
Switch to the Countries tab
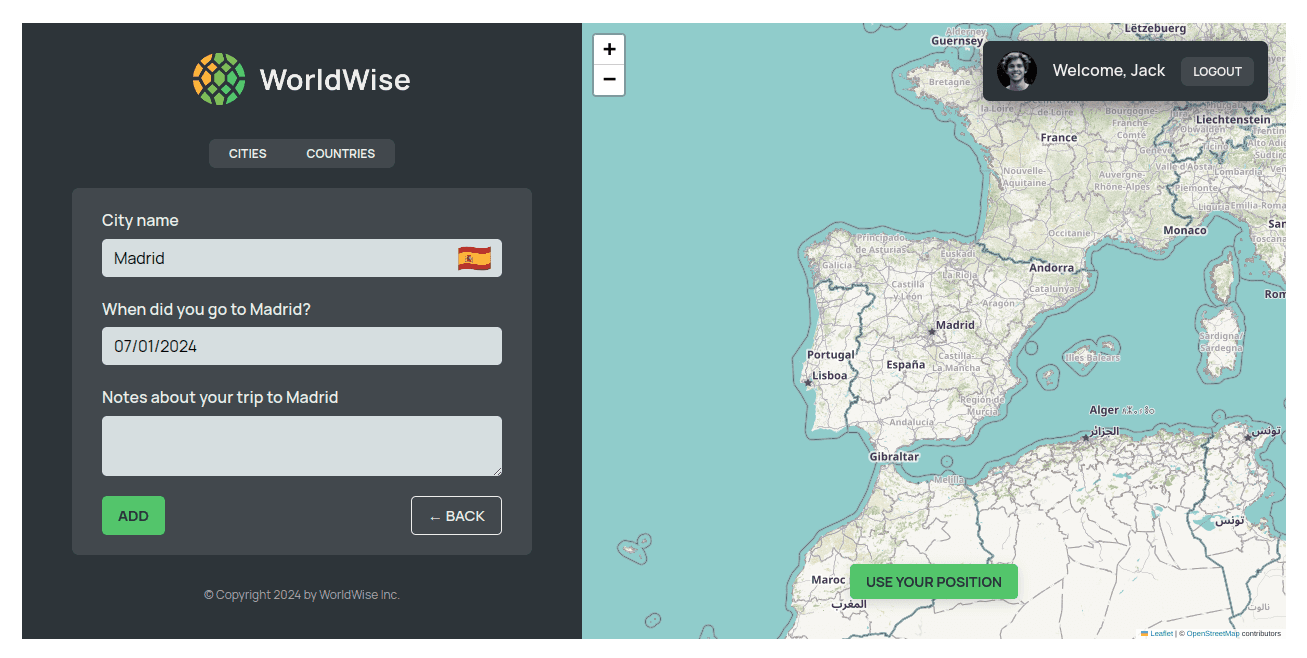tap(341, 153)
